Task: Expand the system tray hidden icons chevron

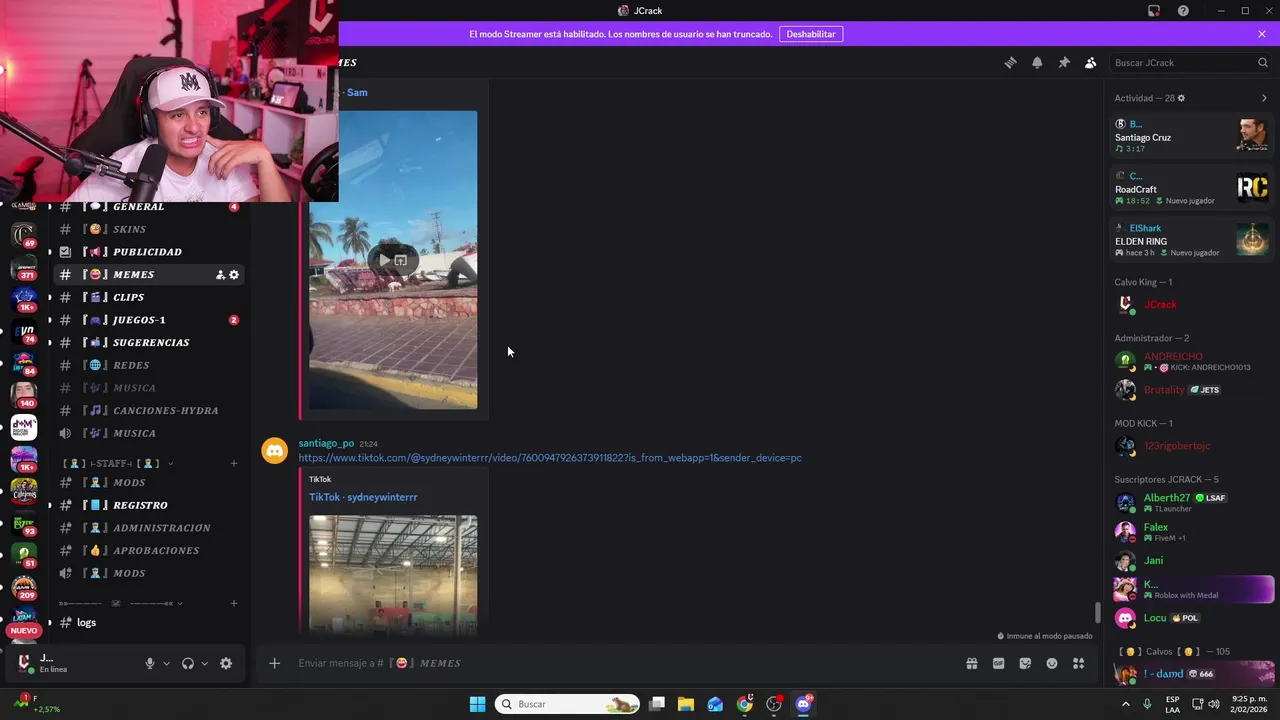Action: click(1126, 704)
